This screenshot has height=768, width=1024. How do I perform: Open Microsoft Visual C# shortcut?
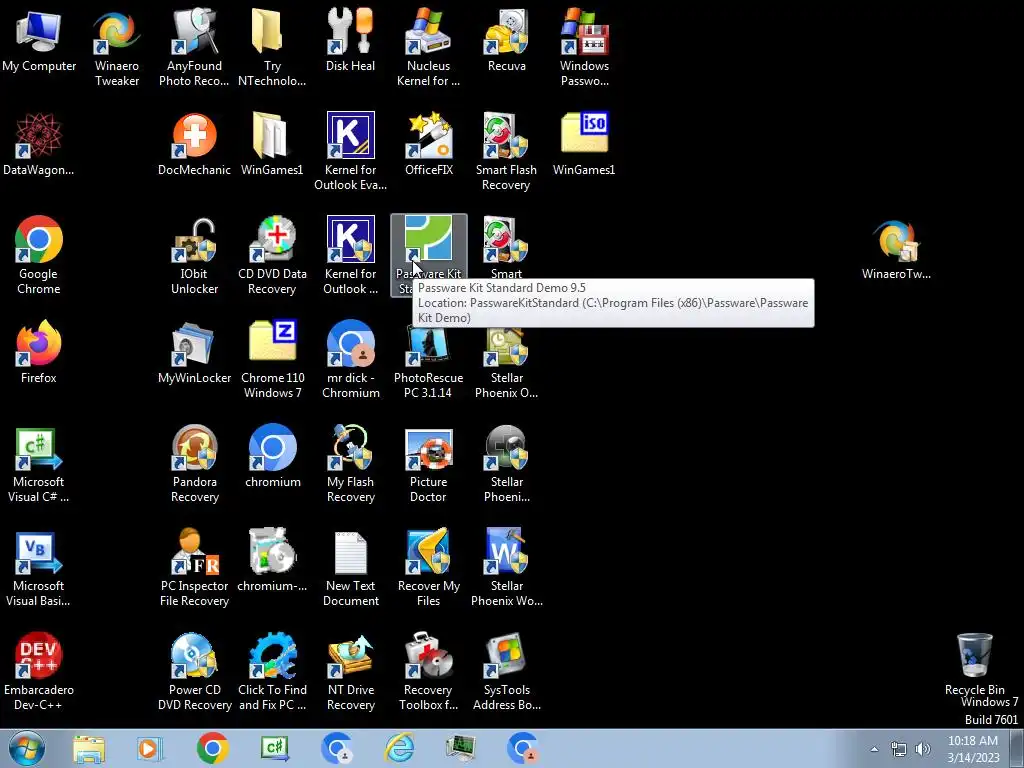point(39,464)
